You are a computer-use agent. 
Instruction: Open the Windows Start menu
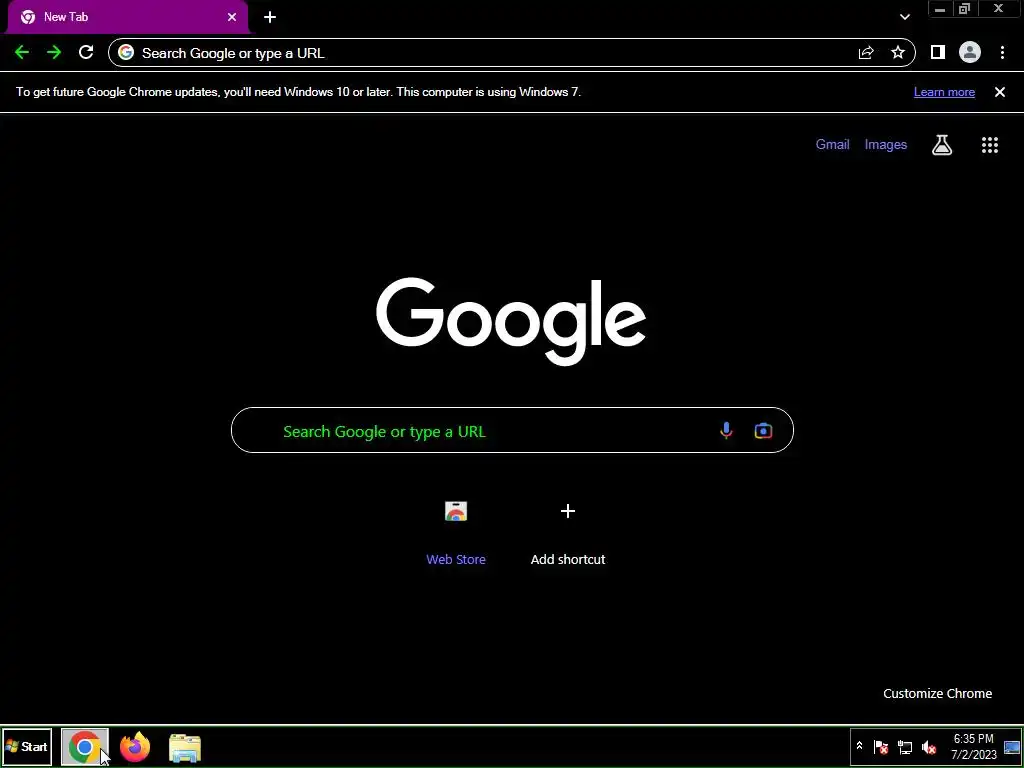click(x=27, y=746)
